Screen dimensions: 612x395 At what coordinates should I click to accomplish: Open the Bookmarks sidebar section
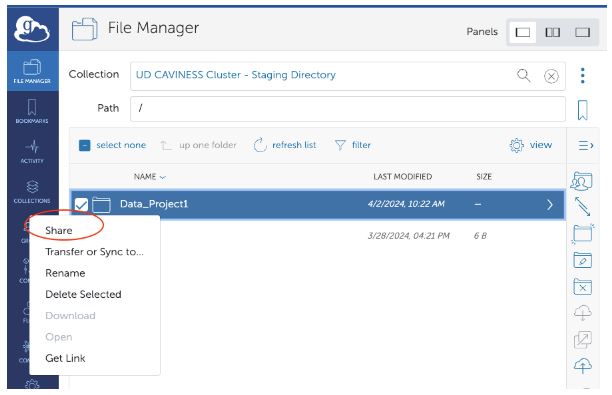32,112
